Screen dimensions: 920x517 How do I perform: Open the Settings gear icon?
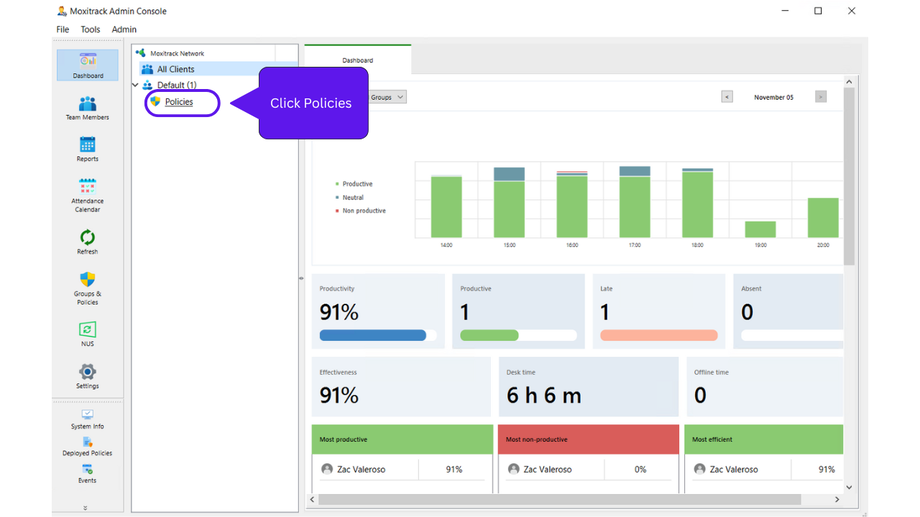point(87,375)
